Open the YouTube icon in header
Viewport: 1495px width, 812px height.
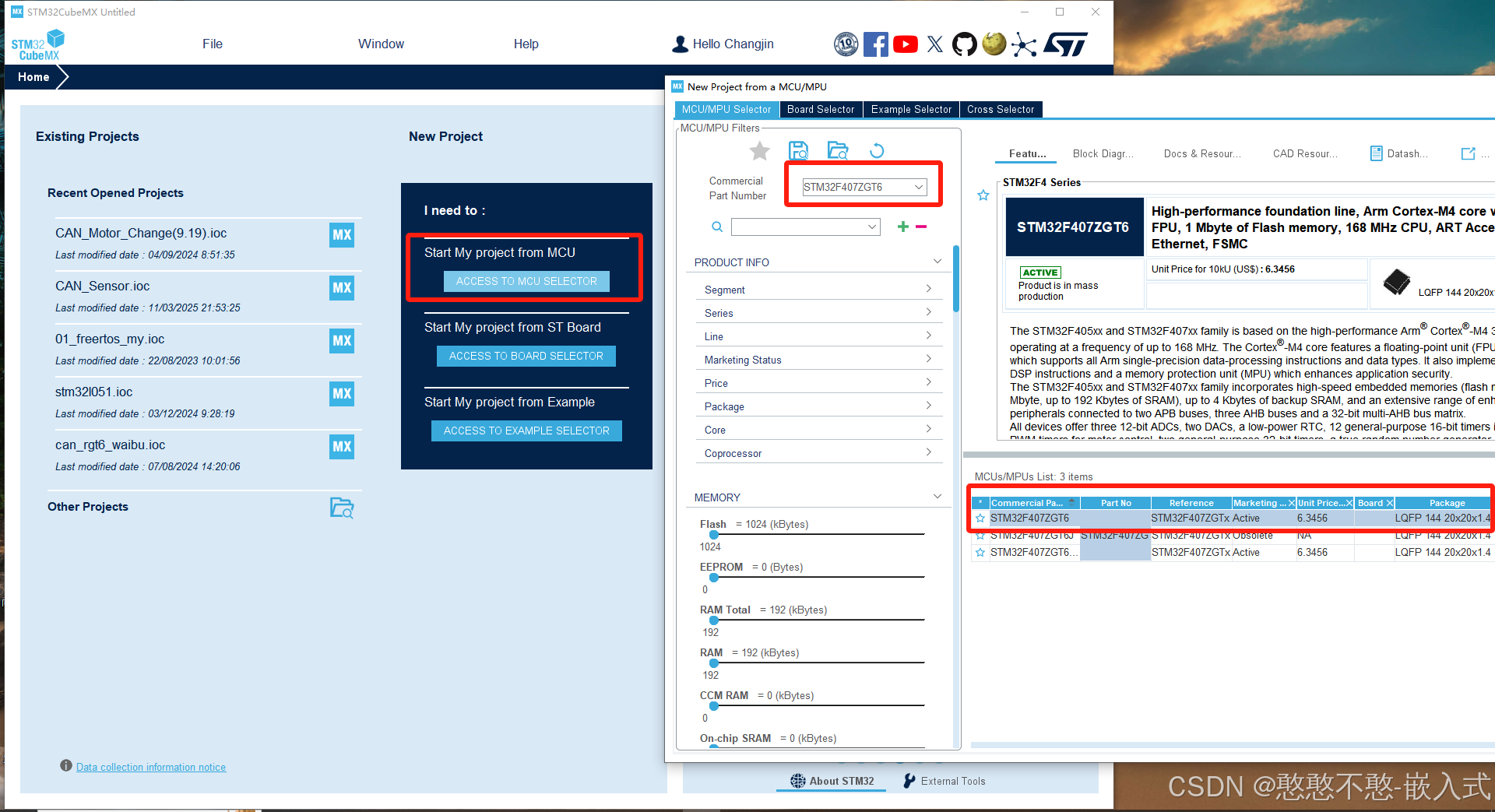point(905,44)
